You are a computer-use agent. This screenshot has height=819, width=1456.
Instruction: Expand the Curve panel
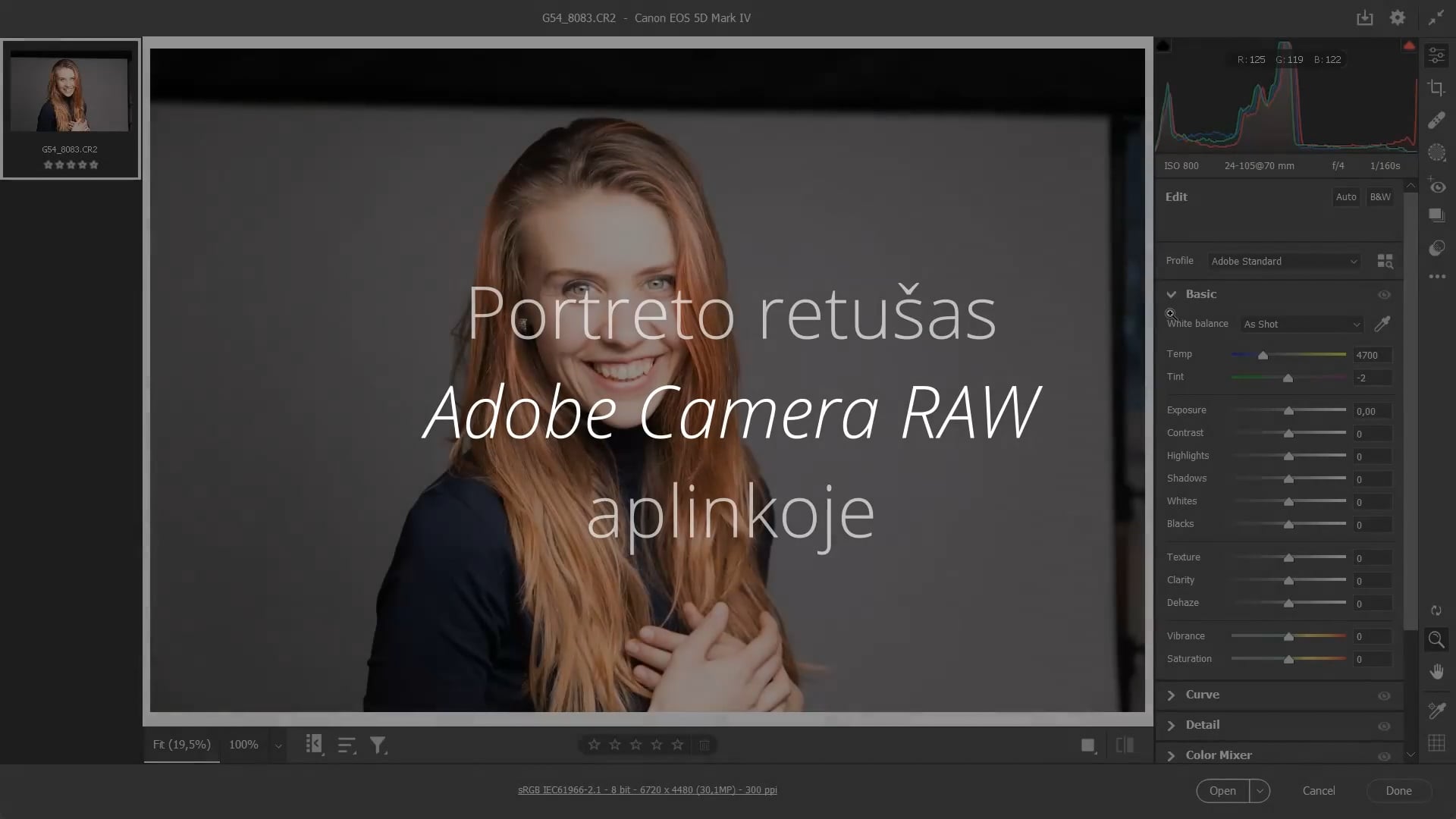coord(1172,695)
